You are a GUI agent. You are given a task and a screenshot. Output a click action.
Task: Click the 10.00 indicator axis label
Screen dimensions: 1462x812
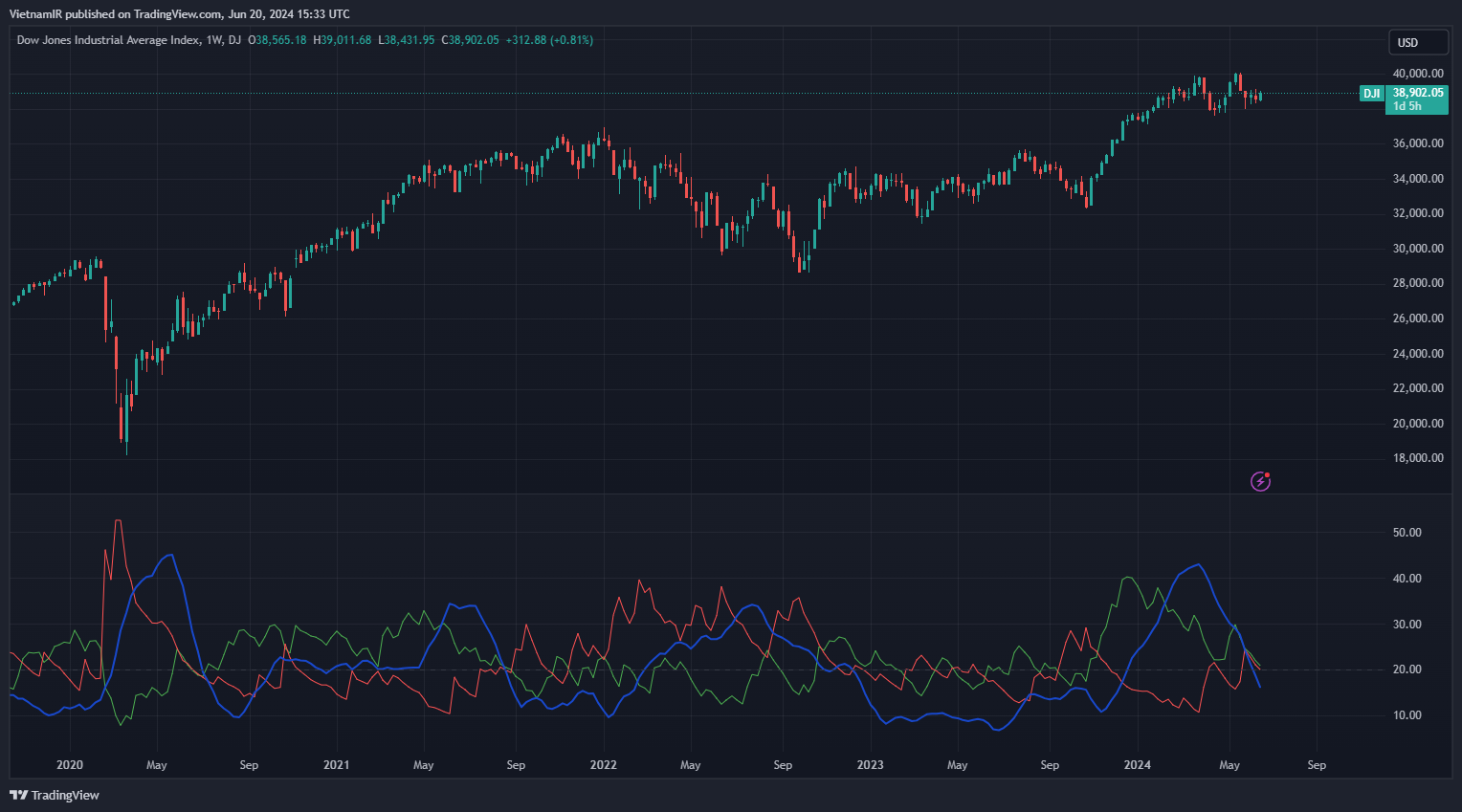point(1407,715)
